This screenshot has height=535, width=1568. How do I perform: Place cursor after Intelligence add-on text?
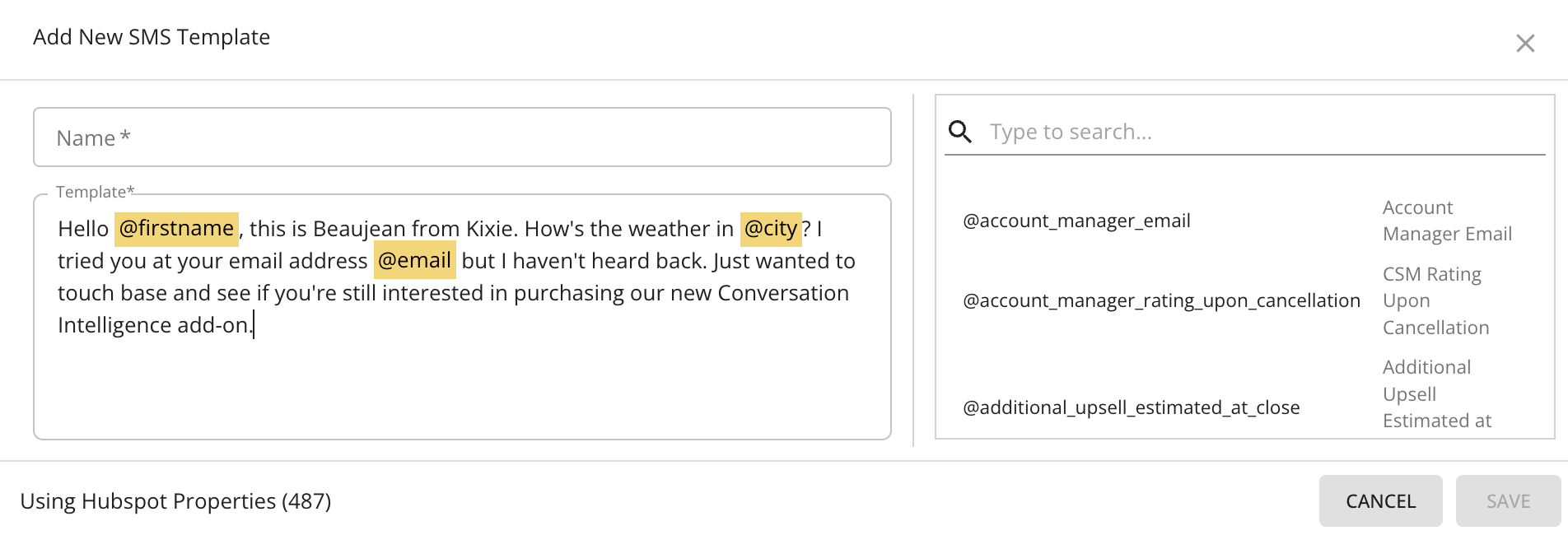(254, 325)
